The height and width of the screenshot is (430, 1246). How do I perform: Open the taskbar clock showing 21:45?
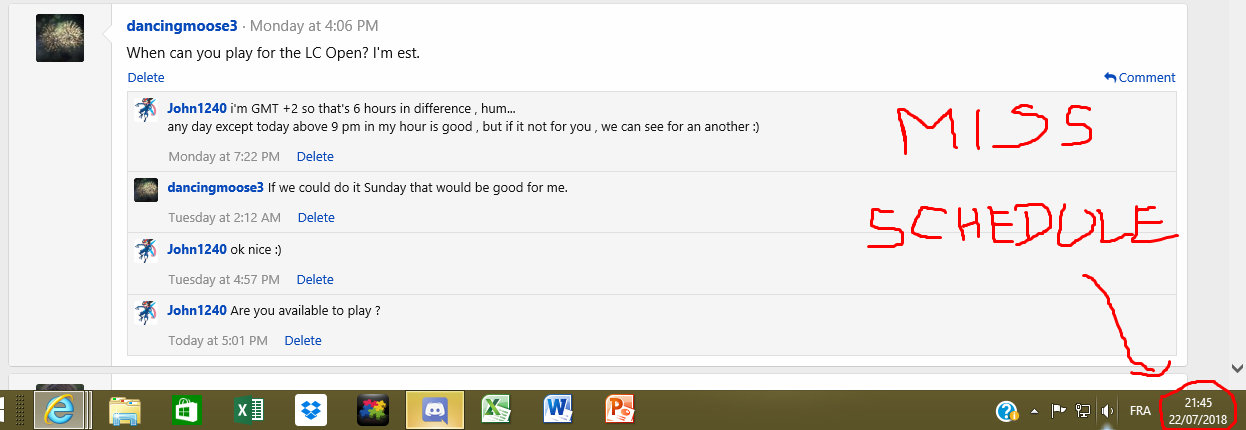coord(1198,411)
